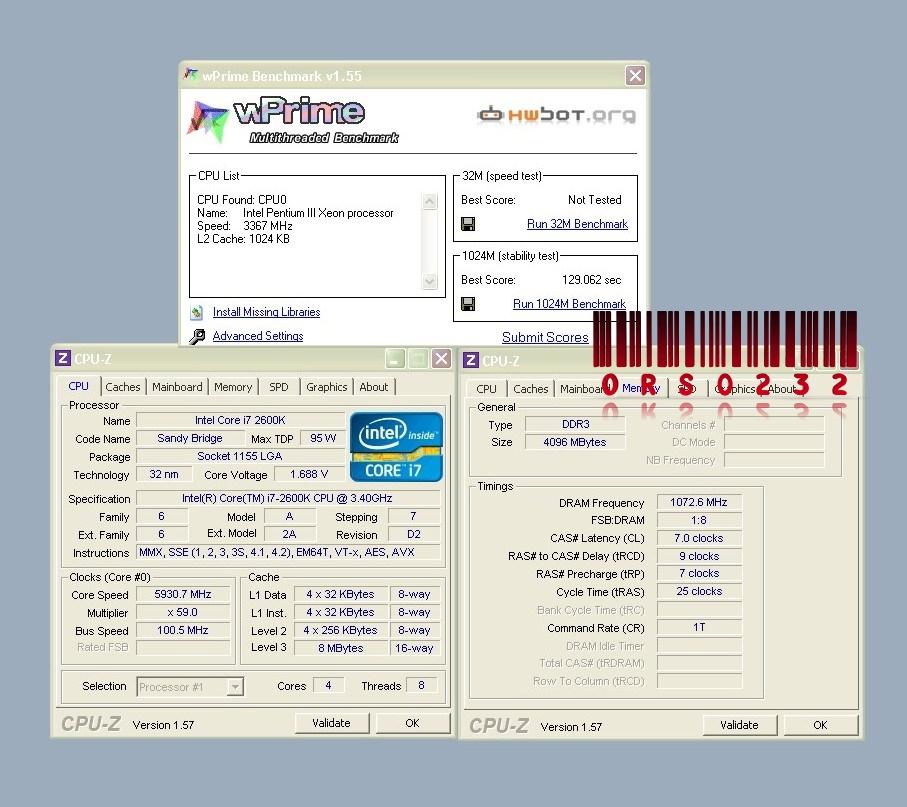Click the CPU List scroll up arrow

click(430, 201)
